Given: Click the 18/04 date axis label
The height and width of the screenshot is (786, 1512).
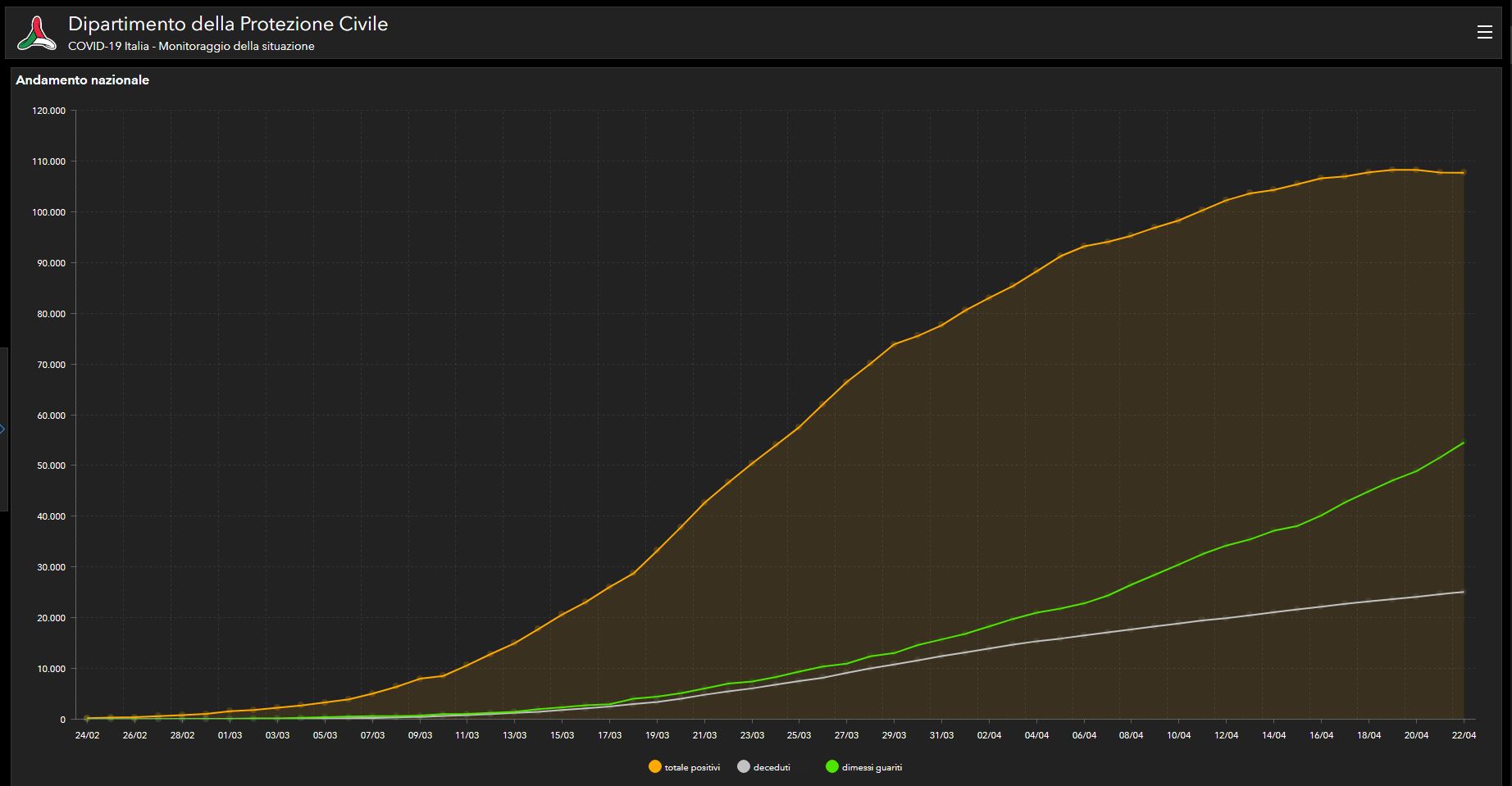Looking at the screenshot, I should [x=1369, y=735].
